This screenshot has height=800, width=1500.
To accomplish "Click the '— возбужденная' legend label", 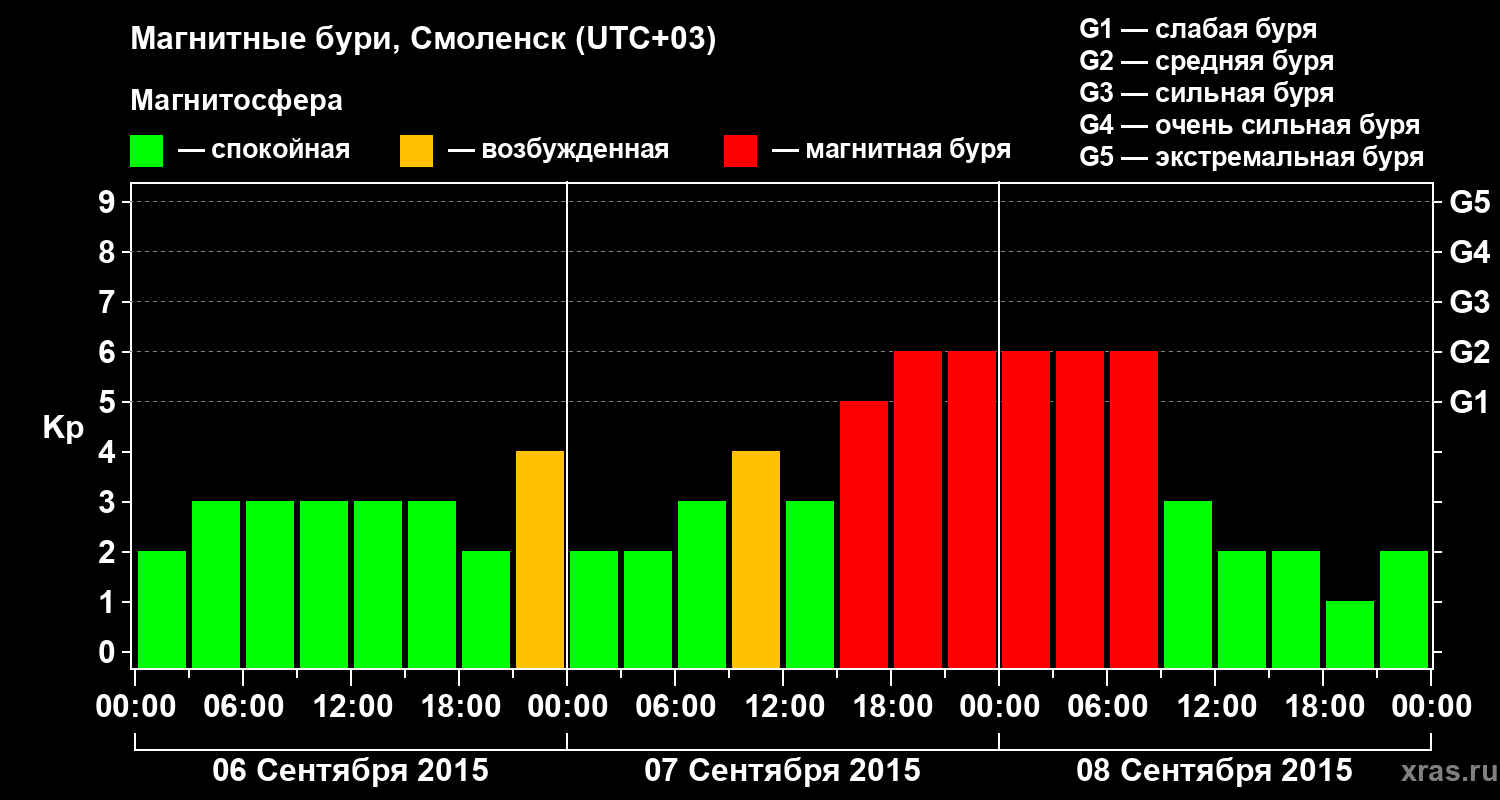I will [558, 151].
